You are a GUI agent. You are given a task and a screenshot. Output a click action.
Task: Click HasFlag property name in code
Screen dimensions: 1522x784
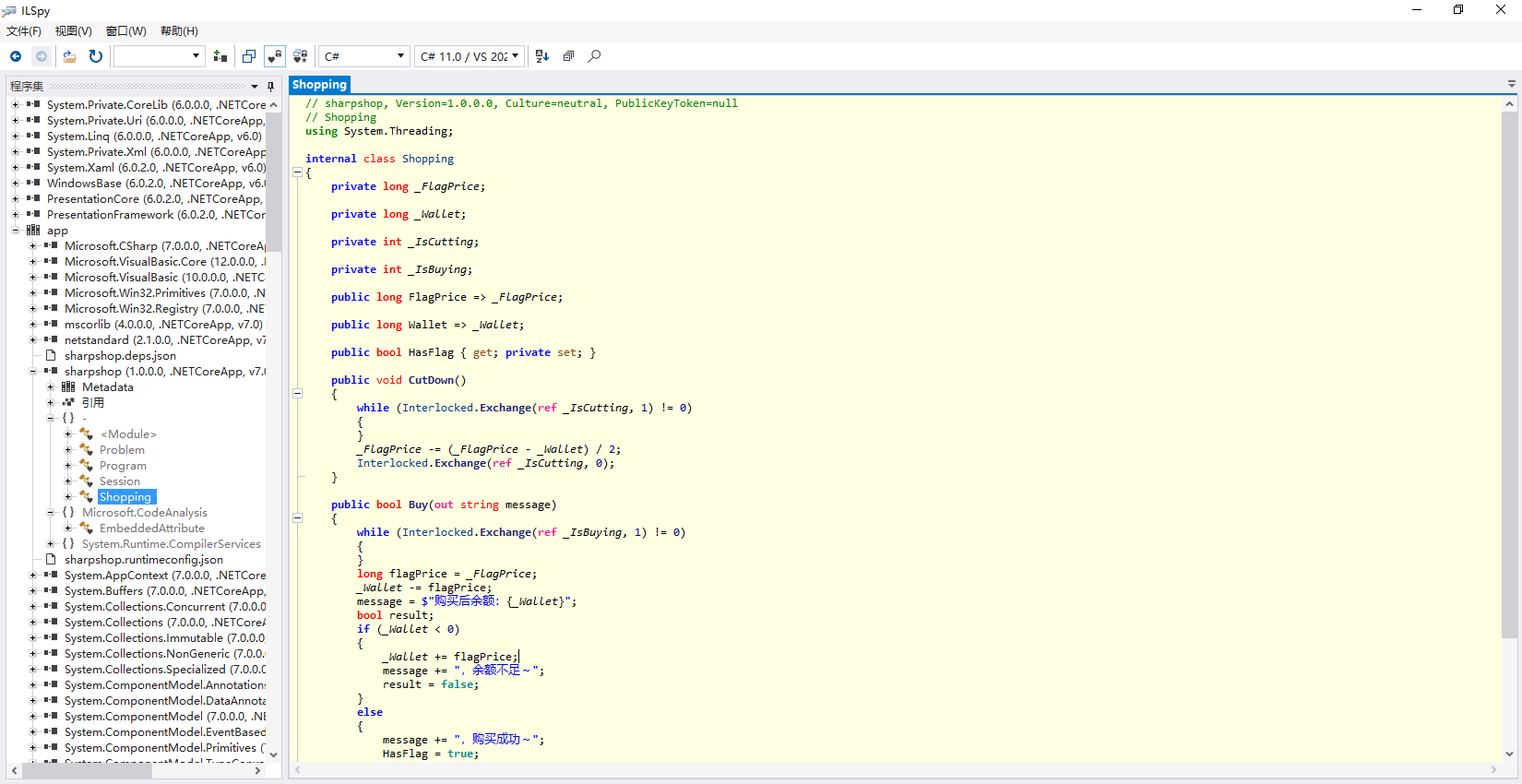[x=432, y=352]
